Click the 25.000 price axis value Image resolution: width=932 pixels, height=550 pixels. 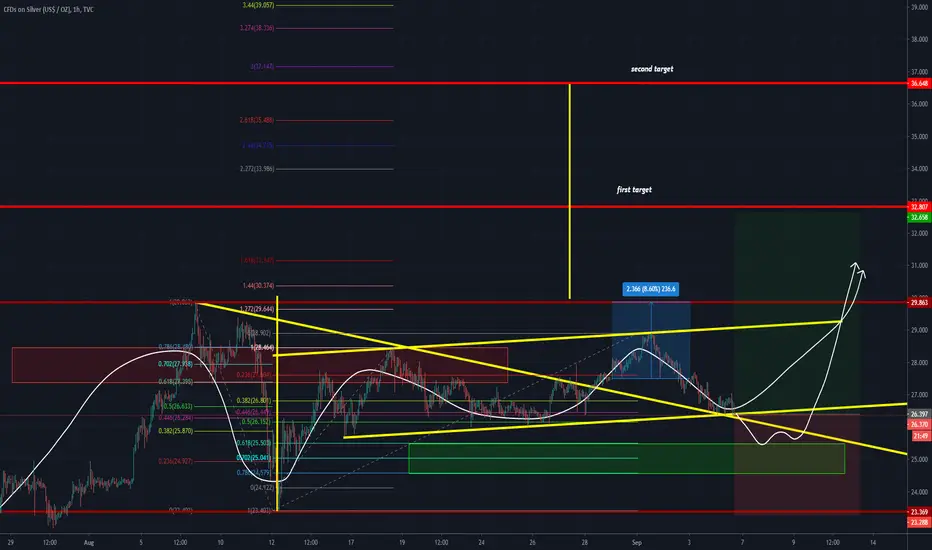point(919,460)
